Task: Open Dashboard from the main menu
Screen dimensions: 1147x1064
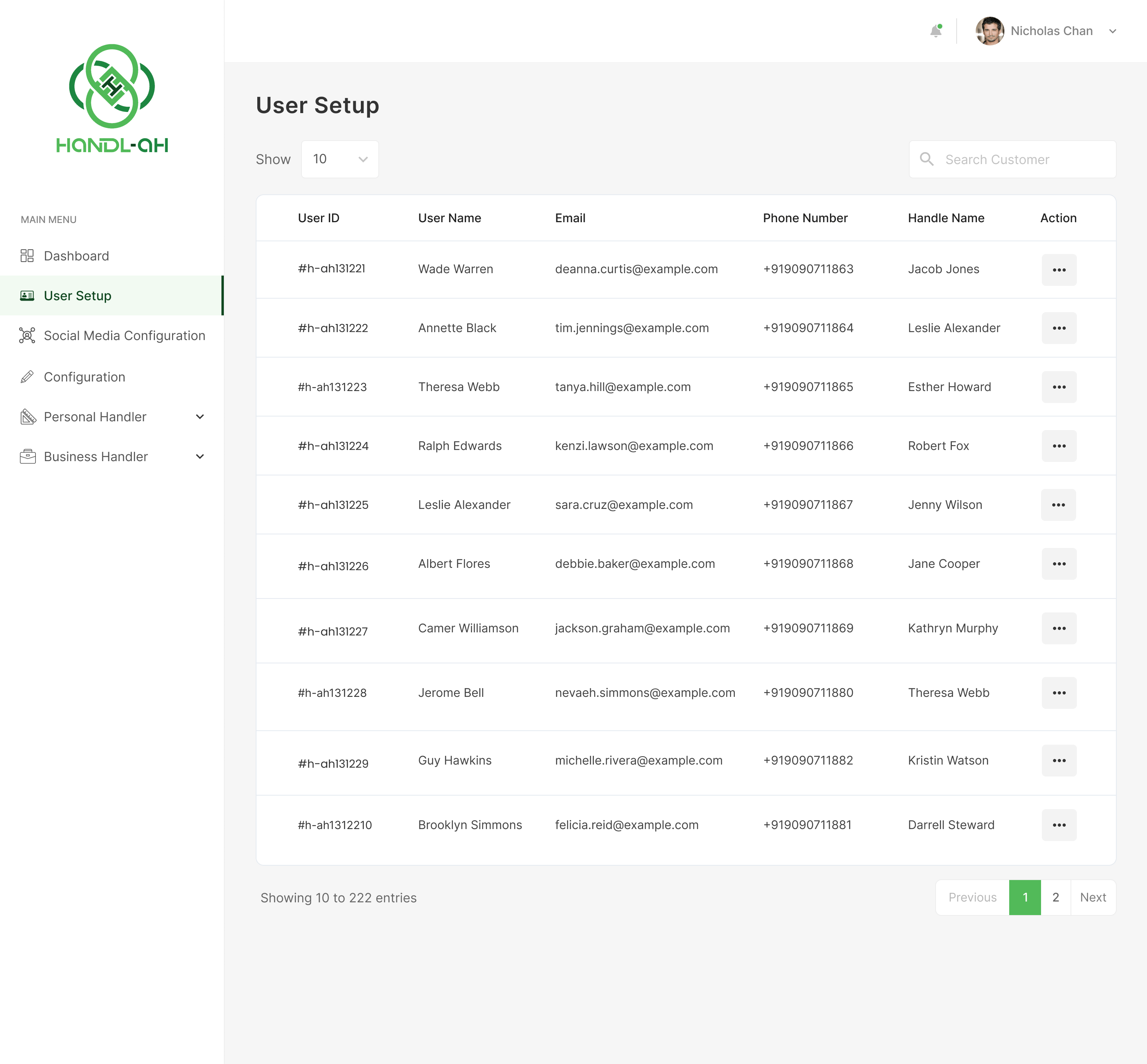Action: coord(76,256)
